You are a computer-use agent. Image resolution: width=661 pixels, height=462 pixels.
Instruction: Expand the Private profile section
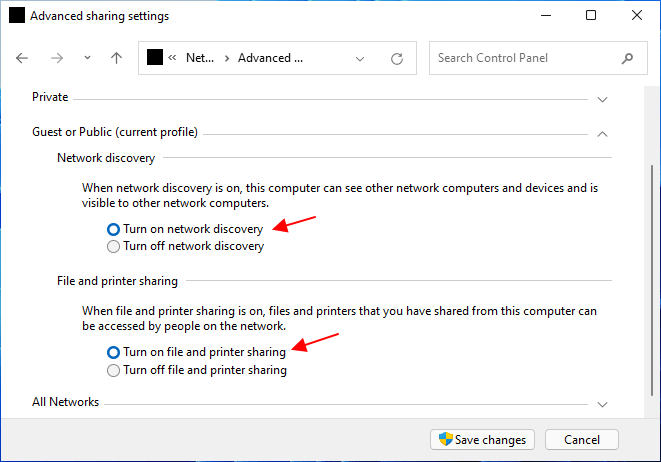[602, 99]
